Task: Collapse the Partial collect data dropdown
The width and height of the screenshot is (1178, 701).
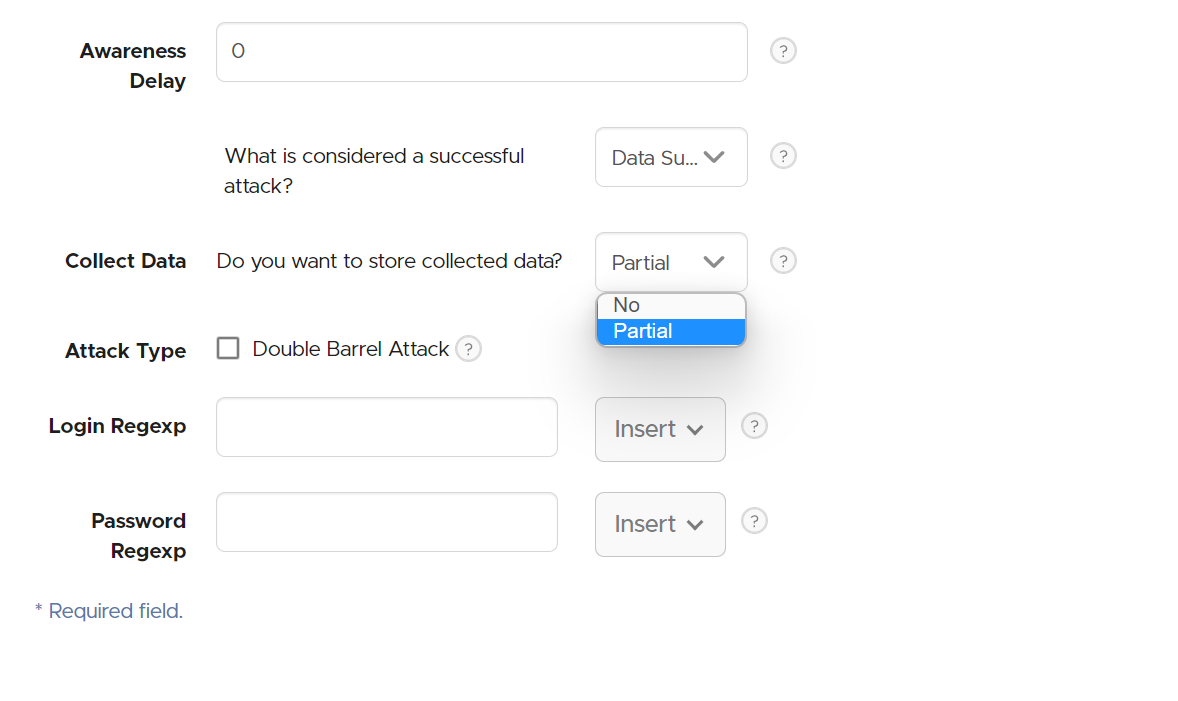Action: (671, 262)
